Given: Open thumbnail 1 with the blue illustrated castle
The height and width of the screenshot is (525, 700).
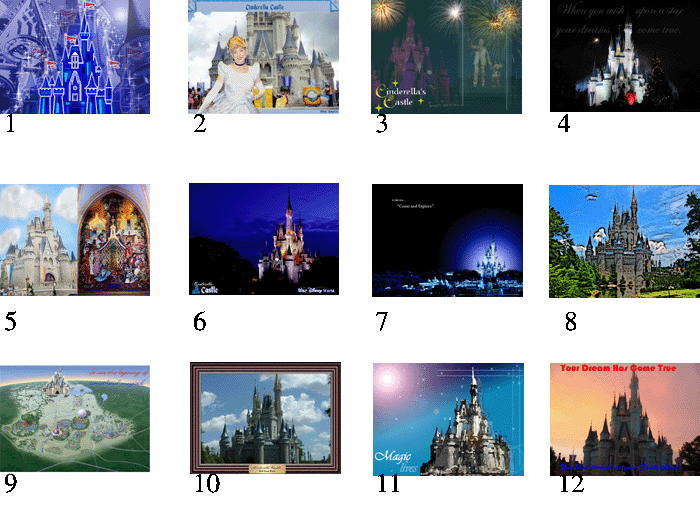Looking at the screenshot, I should pyautogui.click(x=75, y=57).
